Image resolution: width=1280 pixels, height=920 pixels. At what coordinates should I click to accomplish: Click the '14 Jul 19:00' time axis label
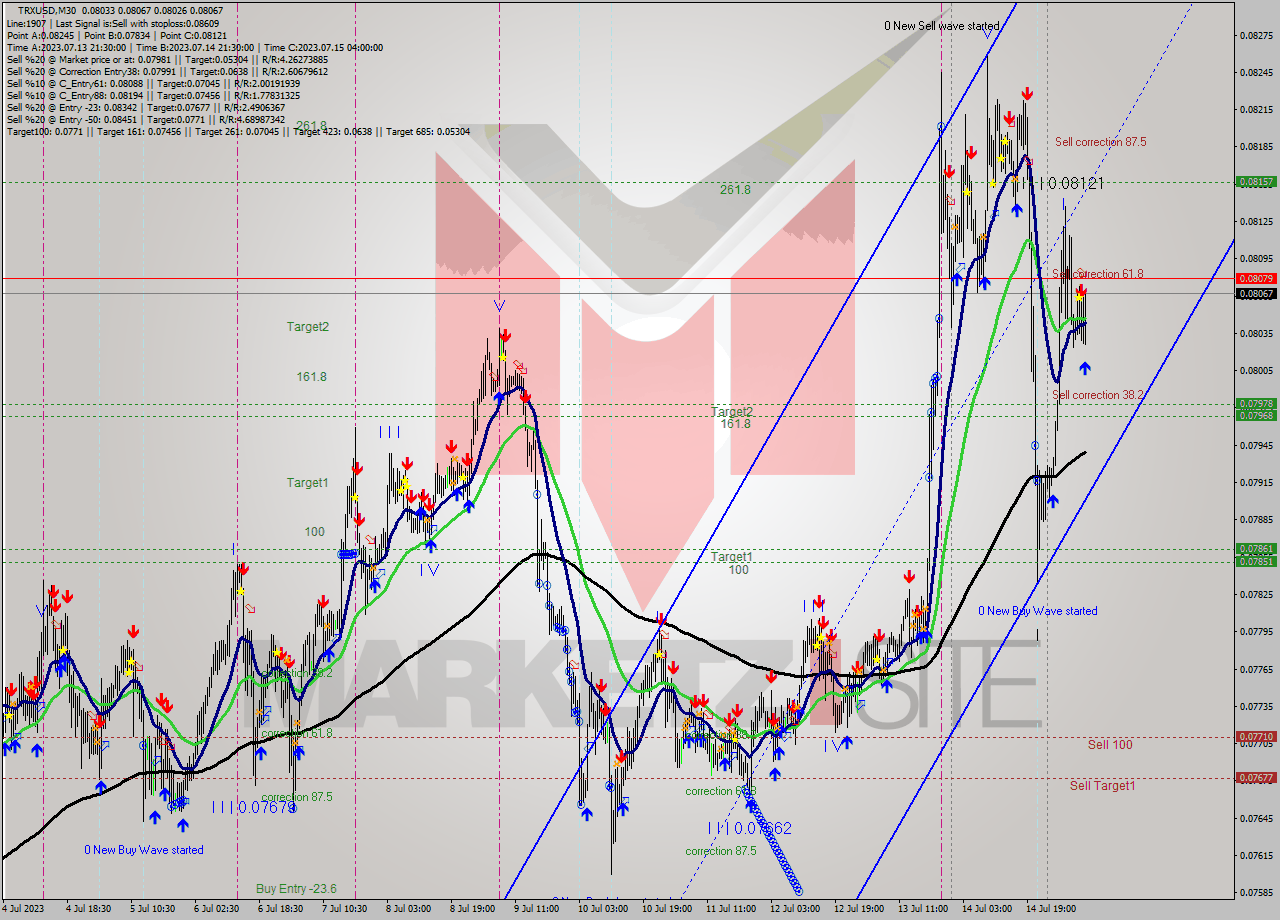(1051, 909)
